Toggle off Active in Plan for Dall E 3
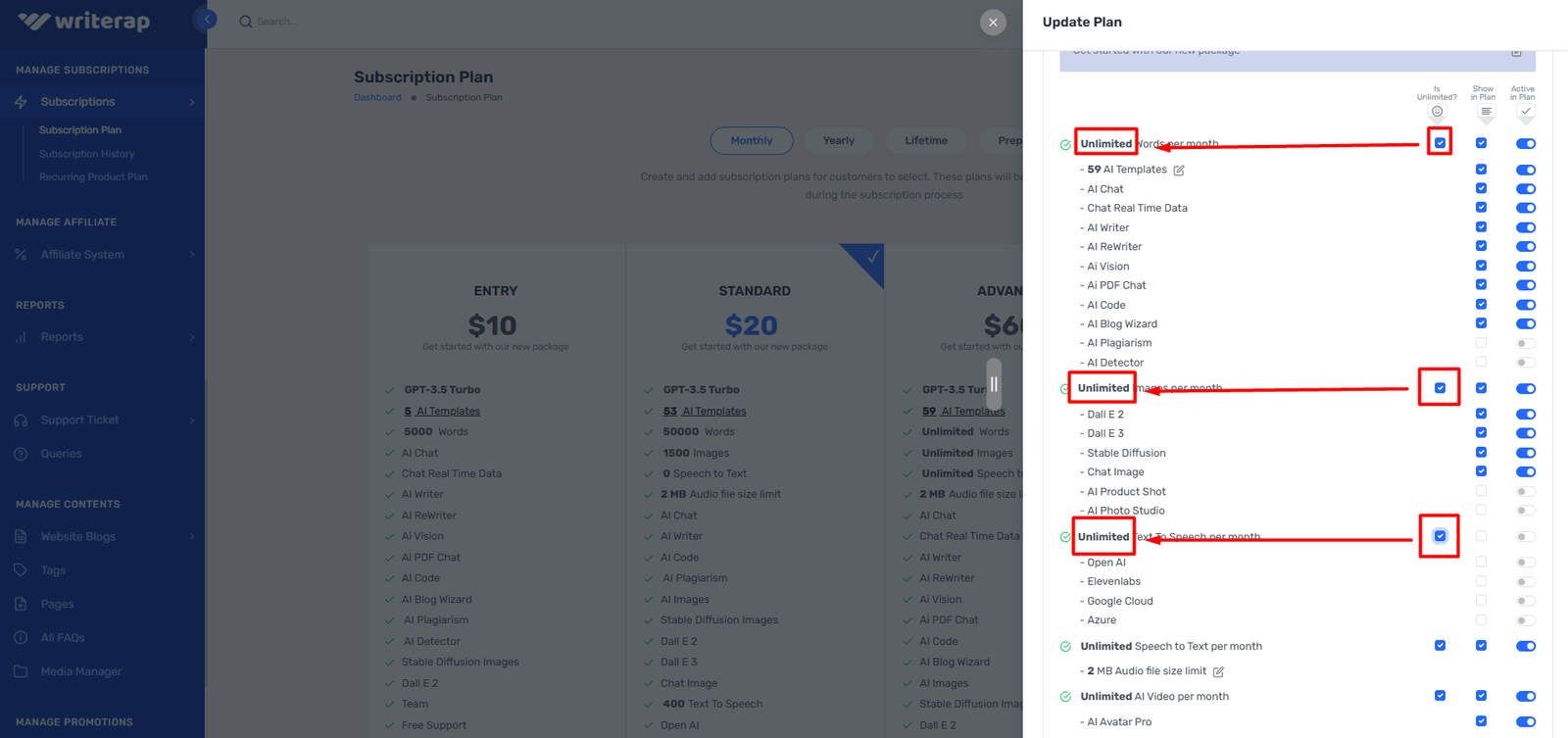 coord(1525,433)
